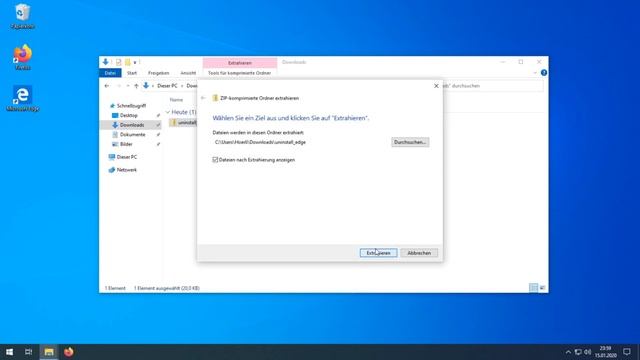Click the pin icon next to Bilder
The height and width of the screenshot is (360, 640).
click(158, 144)
